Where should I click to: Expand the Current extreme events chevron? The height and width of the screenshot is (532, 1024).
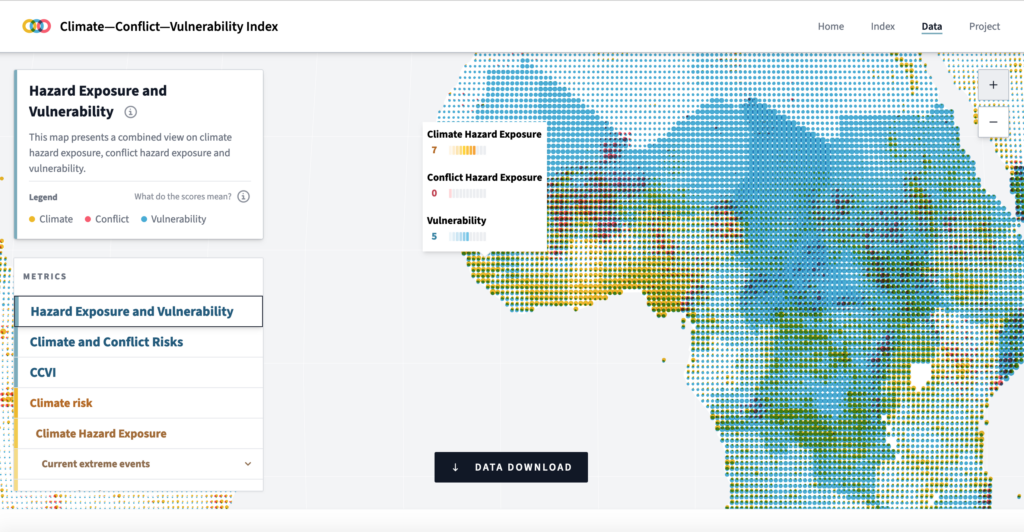(x=247, y=464)
